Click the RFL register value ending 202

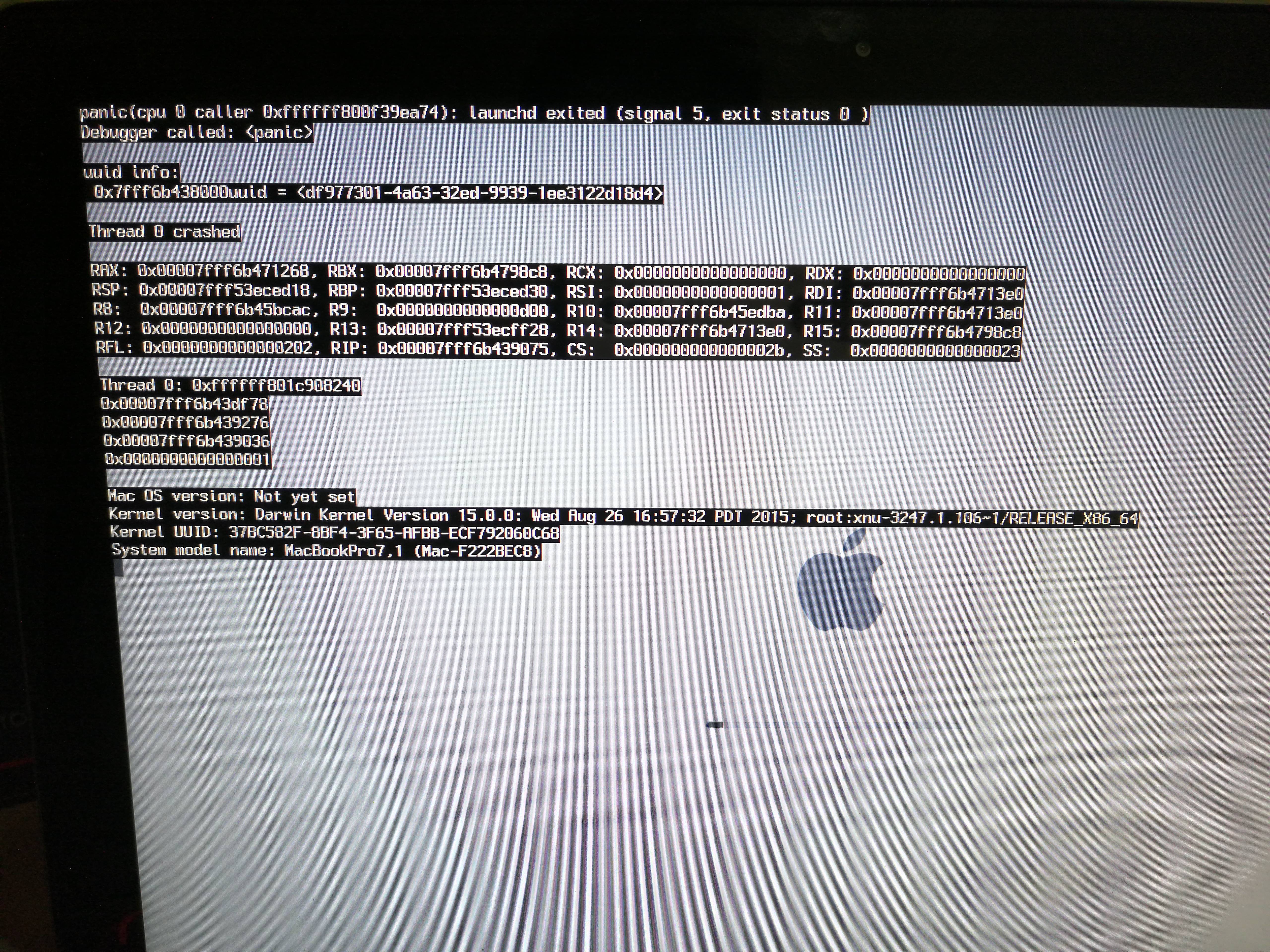(x=227, y=348)
